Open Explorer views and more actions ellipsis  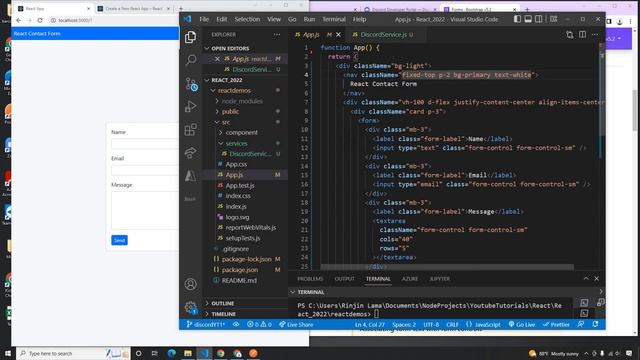[277, 35]
